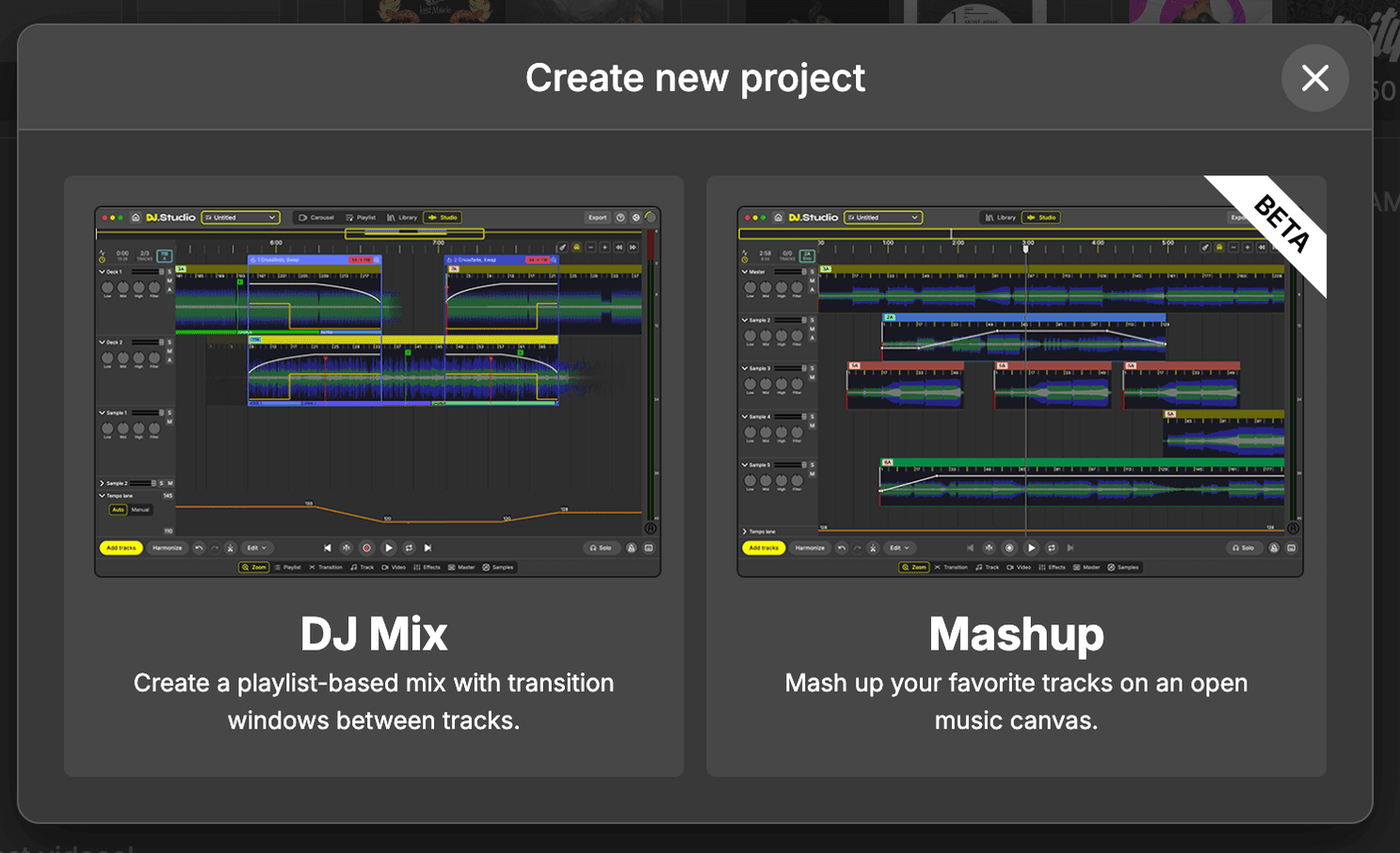1400x853 pixels.
Task: Open the Video panel icon
Action: (x=396, y=567)
